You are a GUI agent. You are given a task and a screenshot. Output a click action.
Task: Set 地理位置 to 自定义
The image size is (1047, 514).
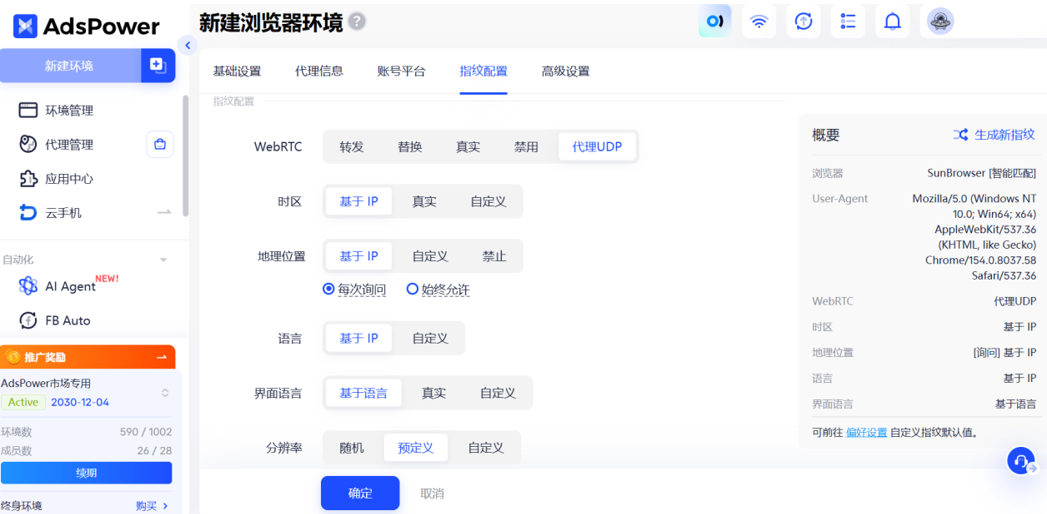click(x=430, y=256)
